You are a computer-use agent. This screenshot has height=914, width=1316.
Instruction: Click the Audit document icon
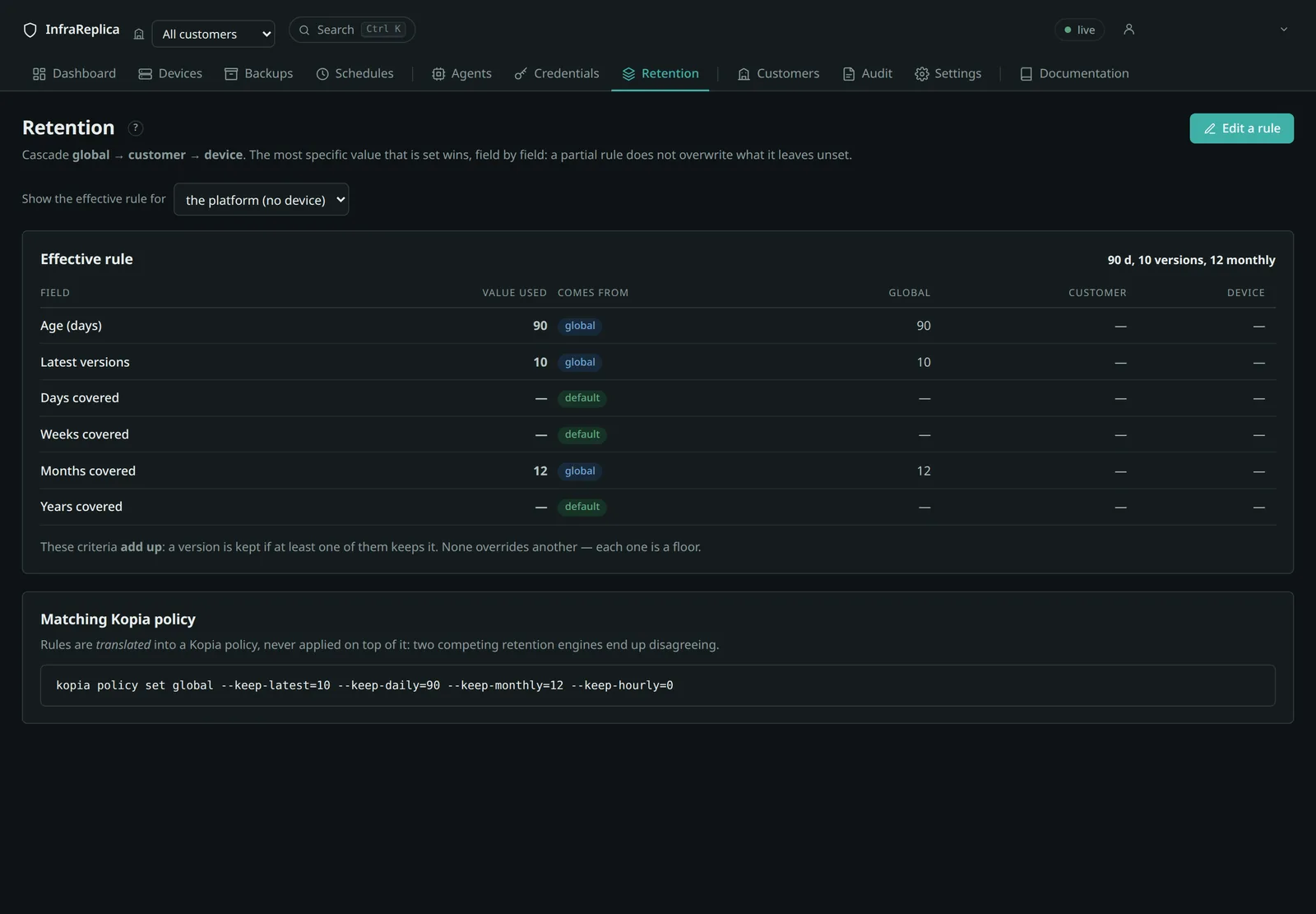(849, 74)
